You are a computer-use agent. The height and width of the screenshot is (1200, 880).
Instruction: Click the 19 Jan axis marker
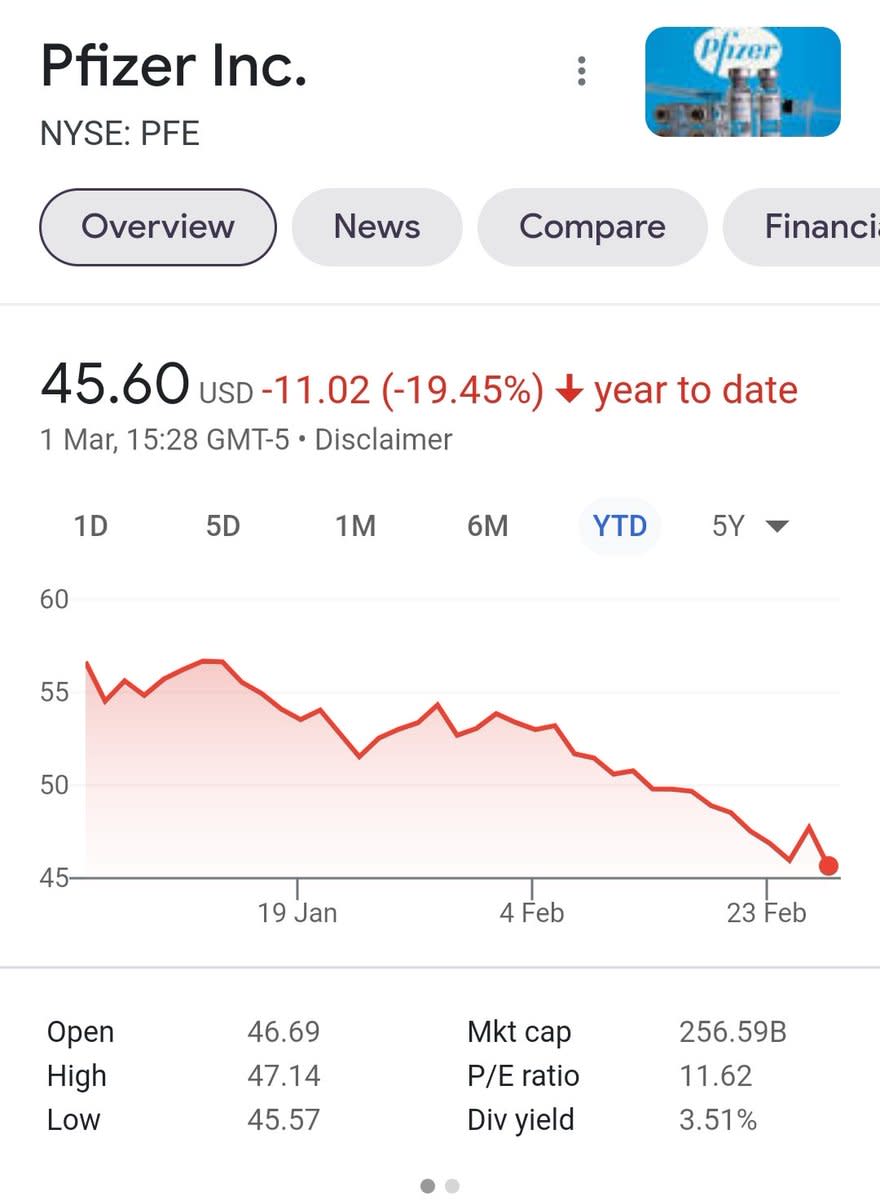pos(297,912)
